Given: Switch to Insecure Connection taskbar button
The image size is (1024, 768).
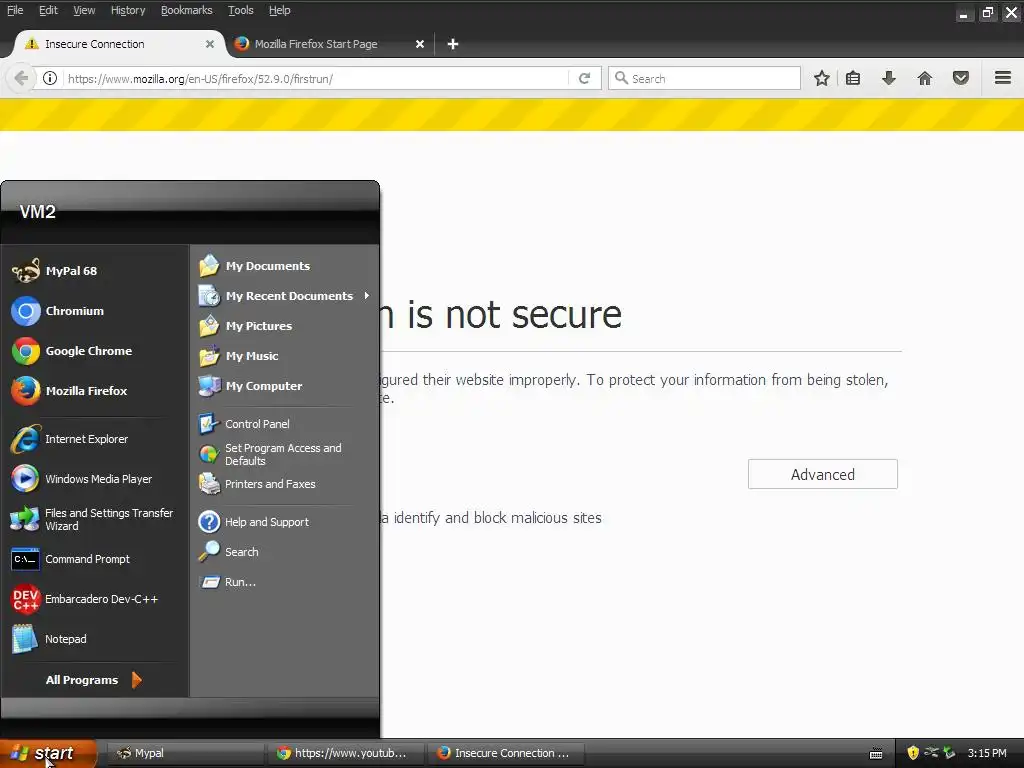Looking at the screenshot, I should pos(505,753).
